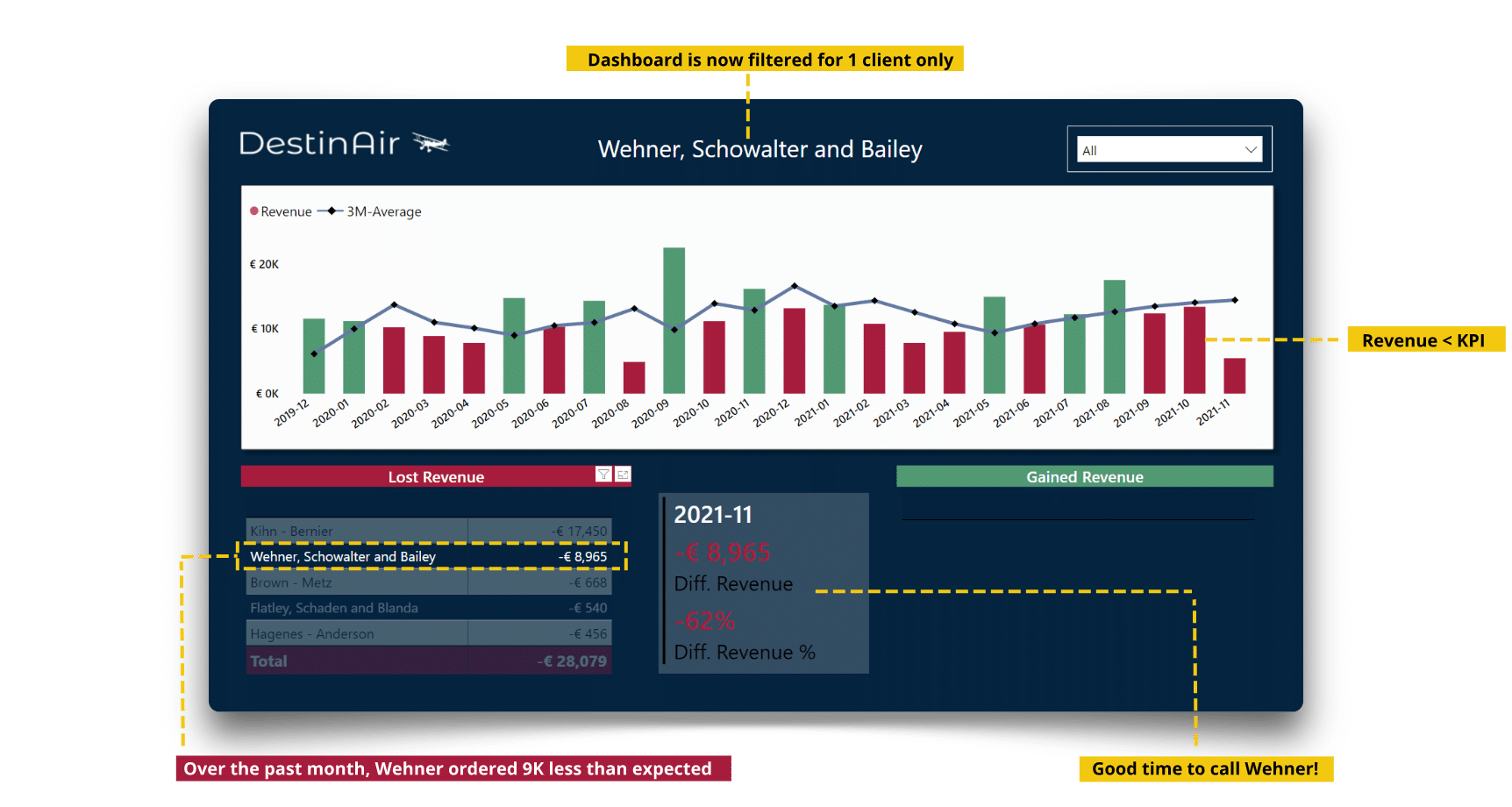Open the client dropdown showing All

click(x=1169, y=150)
